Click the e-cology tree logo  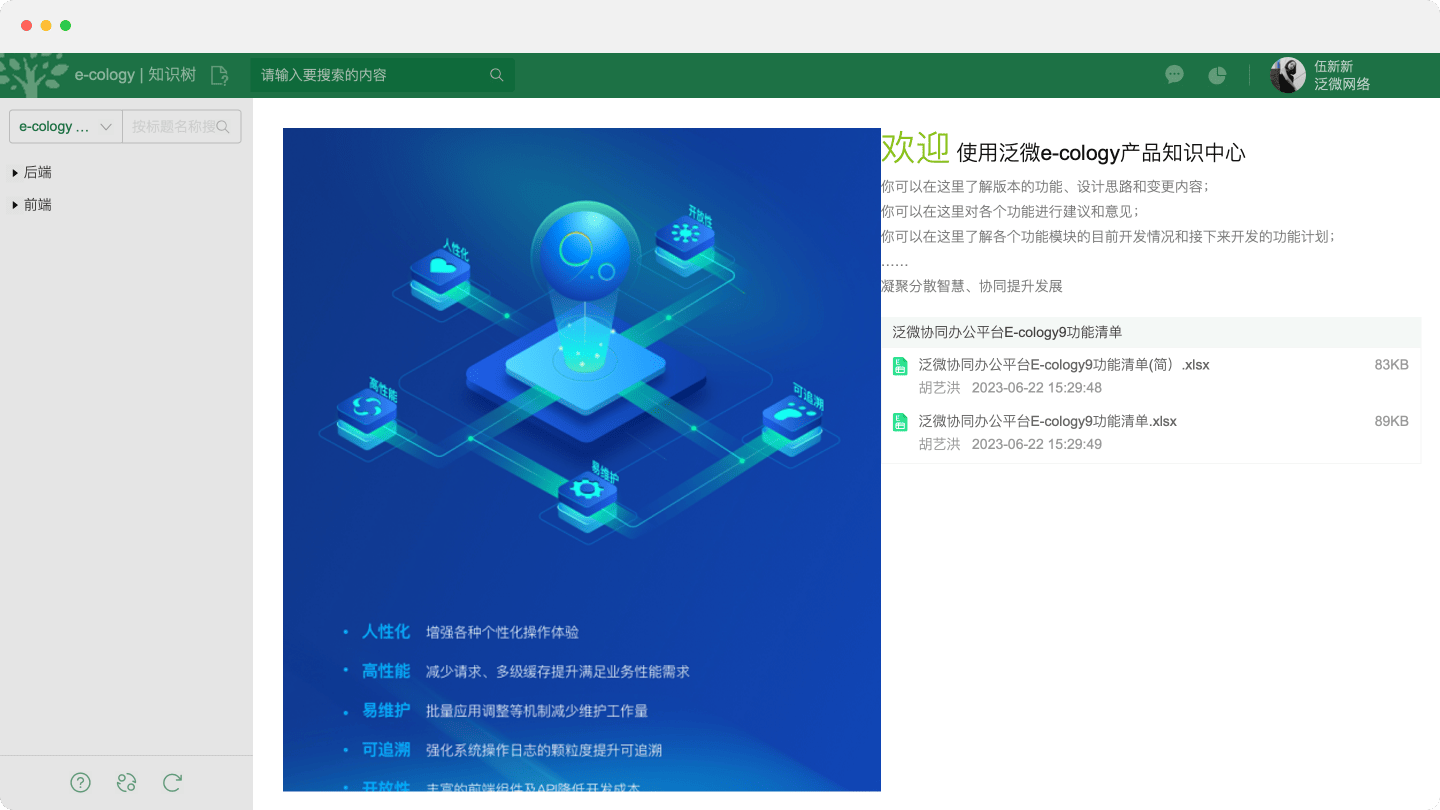(35, 75)
